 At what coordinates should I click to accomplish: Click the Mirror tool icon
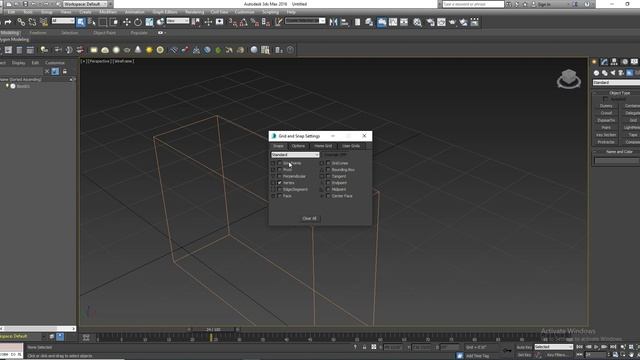tap(333, 22)
